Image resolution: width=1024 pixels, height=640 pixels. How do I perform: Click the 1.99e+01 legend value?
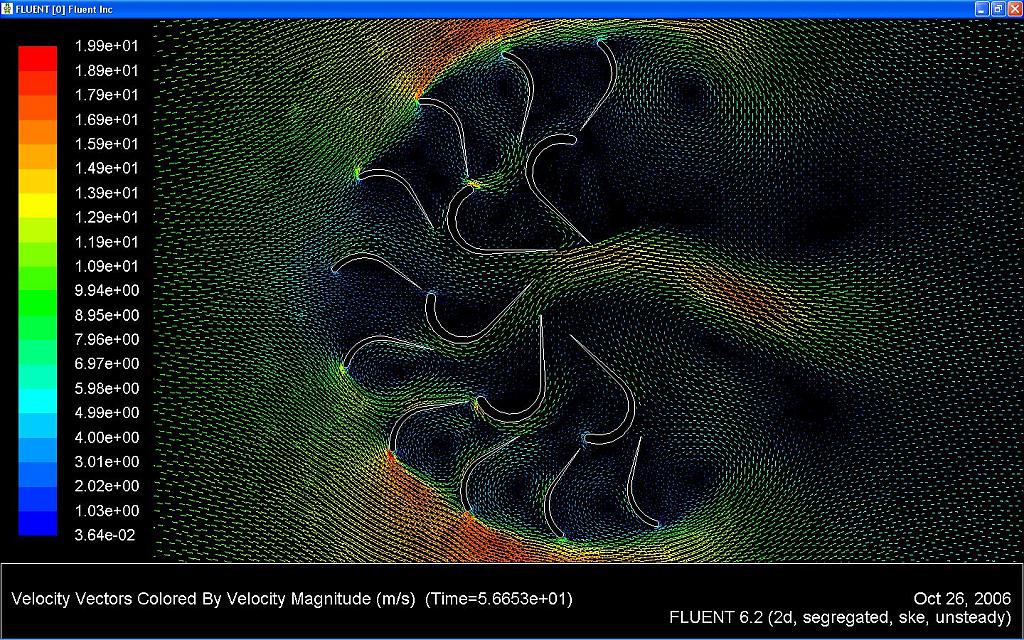click(106, 46)
